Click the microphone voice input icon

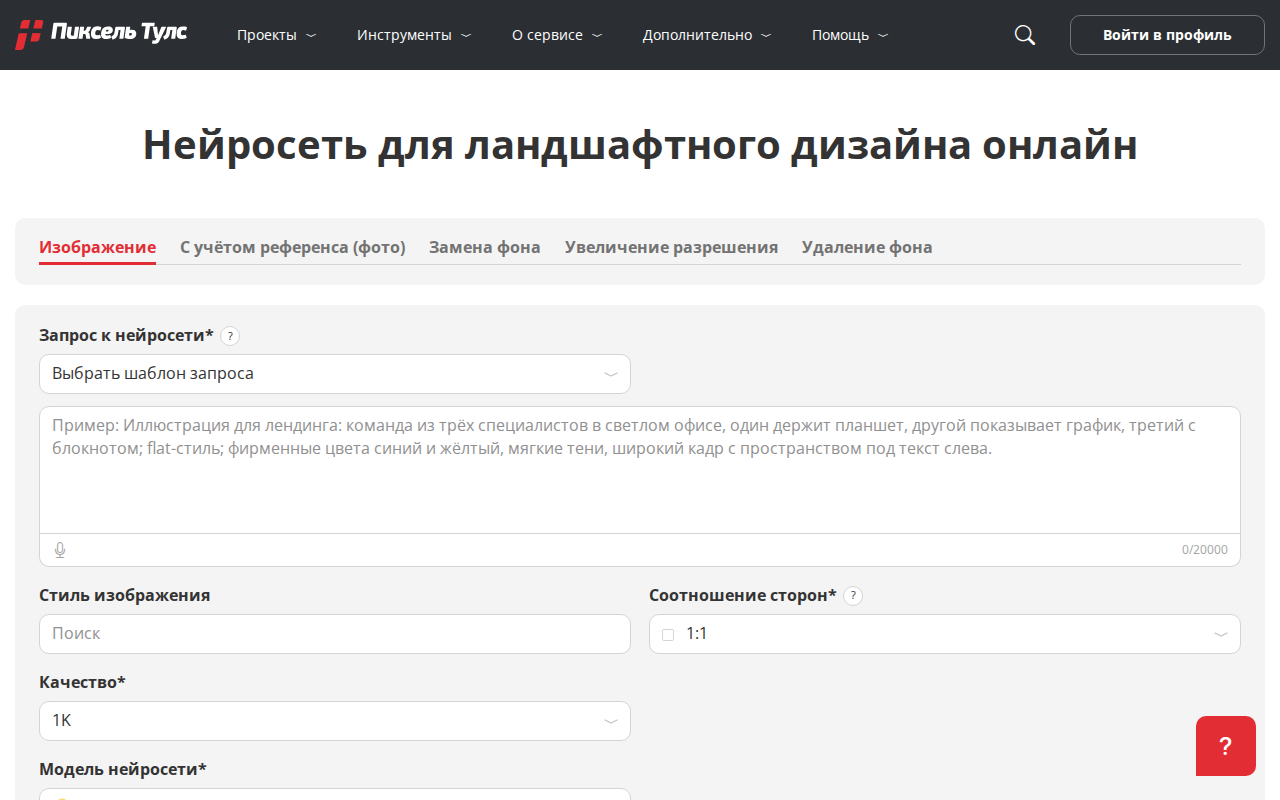click(x=60, y=550)
